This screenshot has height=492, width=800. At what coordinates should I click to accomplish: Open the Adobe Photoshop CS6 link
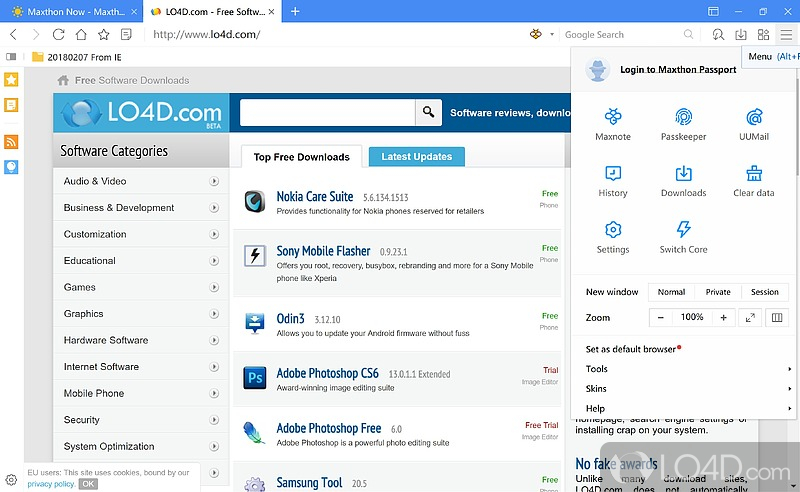(328, 374)
